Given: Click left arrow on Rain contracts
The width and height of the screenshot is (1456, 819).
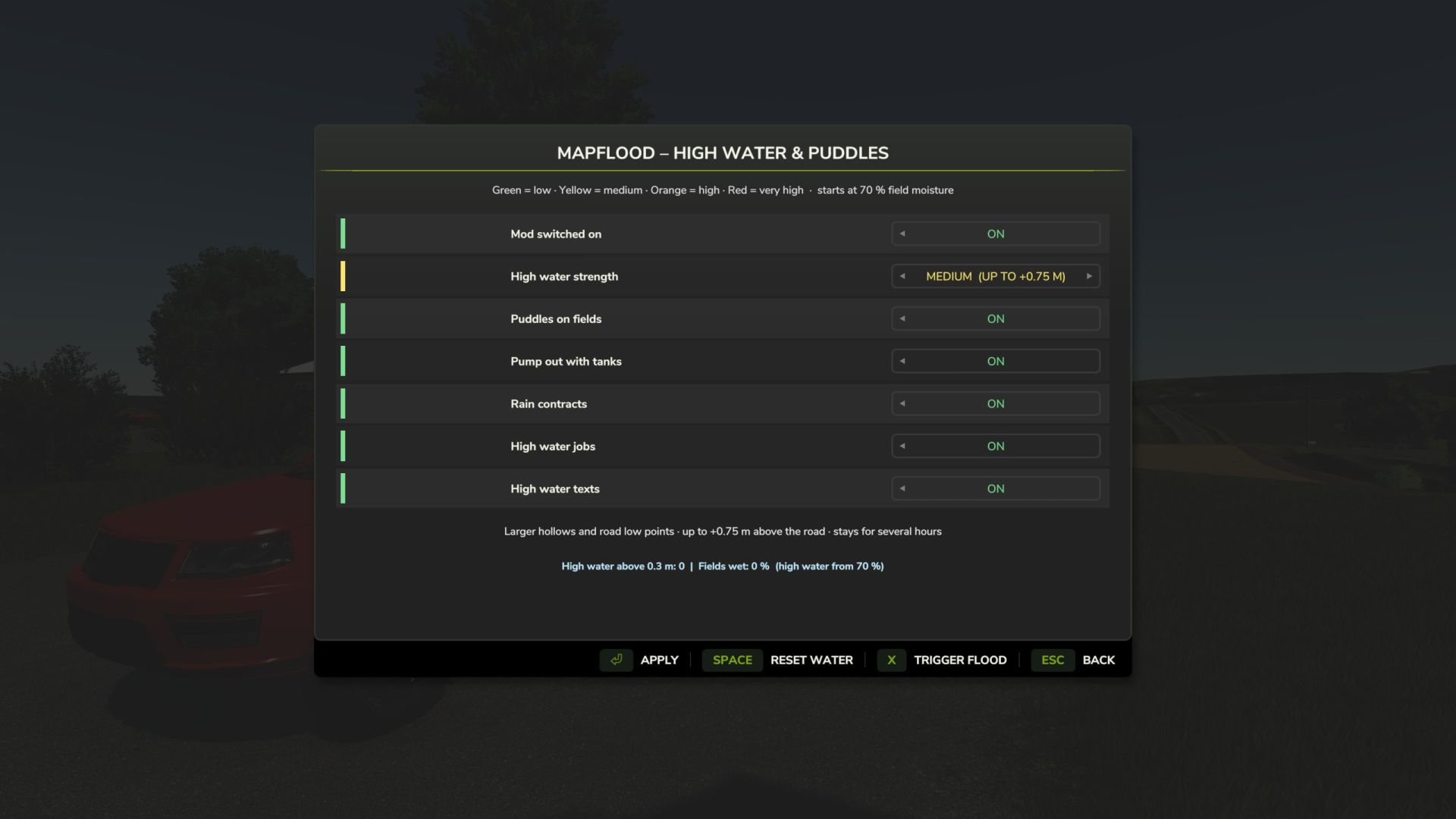Looking at the screenshot, I should tap(902, 403).
